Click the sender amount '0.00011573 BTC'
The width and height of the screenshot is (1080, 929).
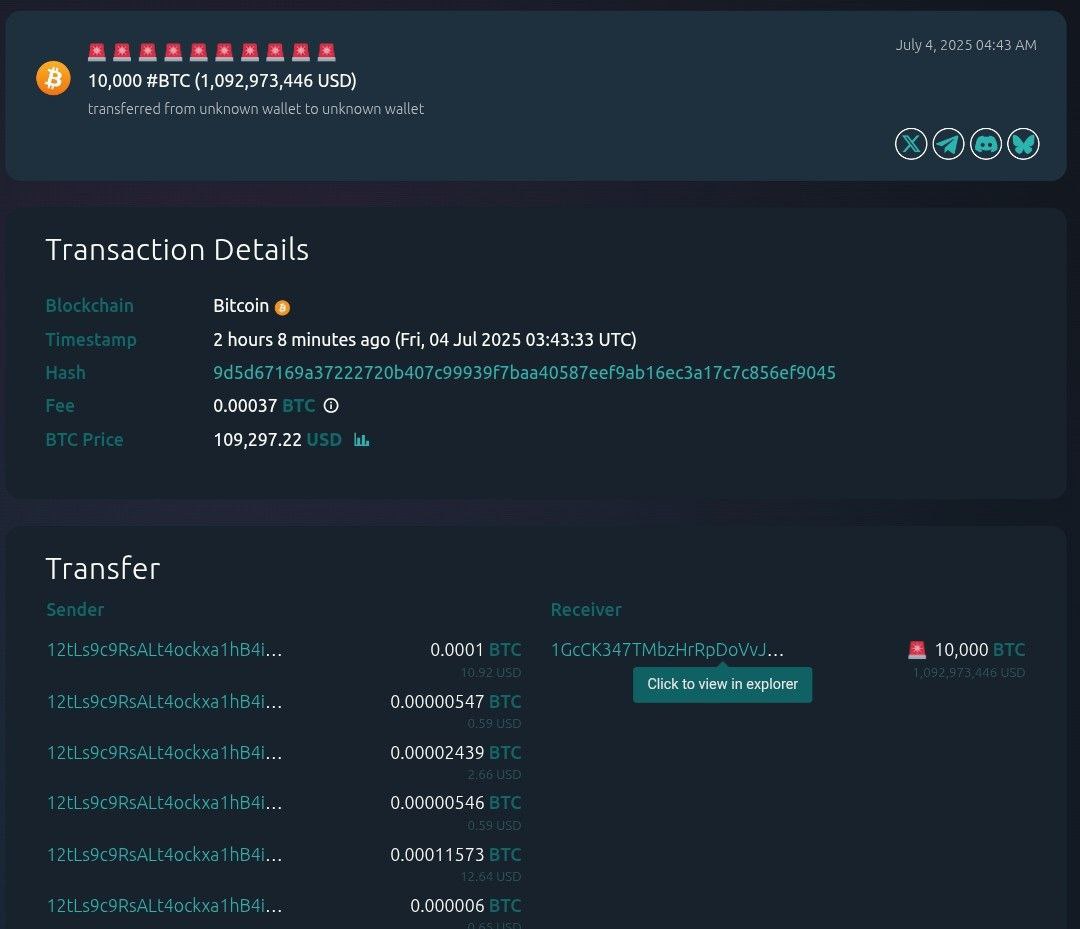[455, 854]
